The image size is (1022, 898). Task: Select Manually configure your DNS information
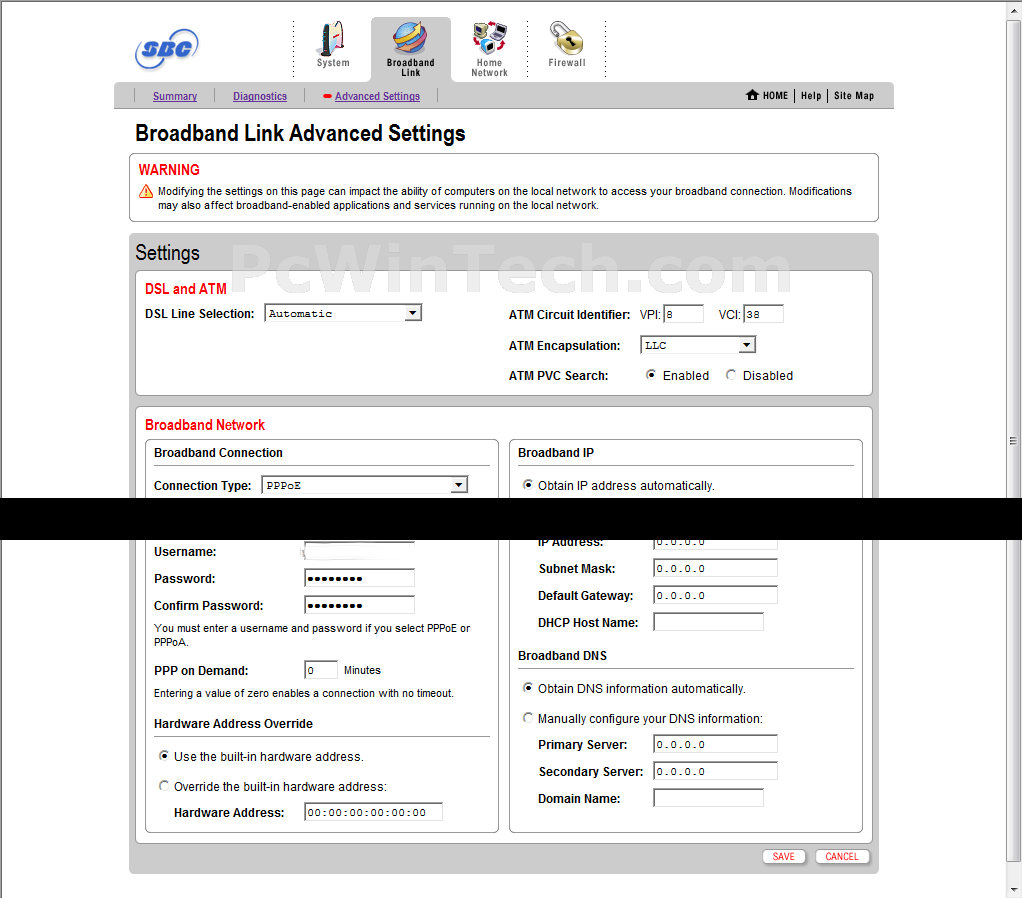click(x=528, y=718)
